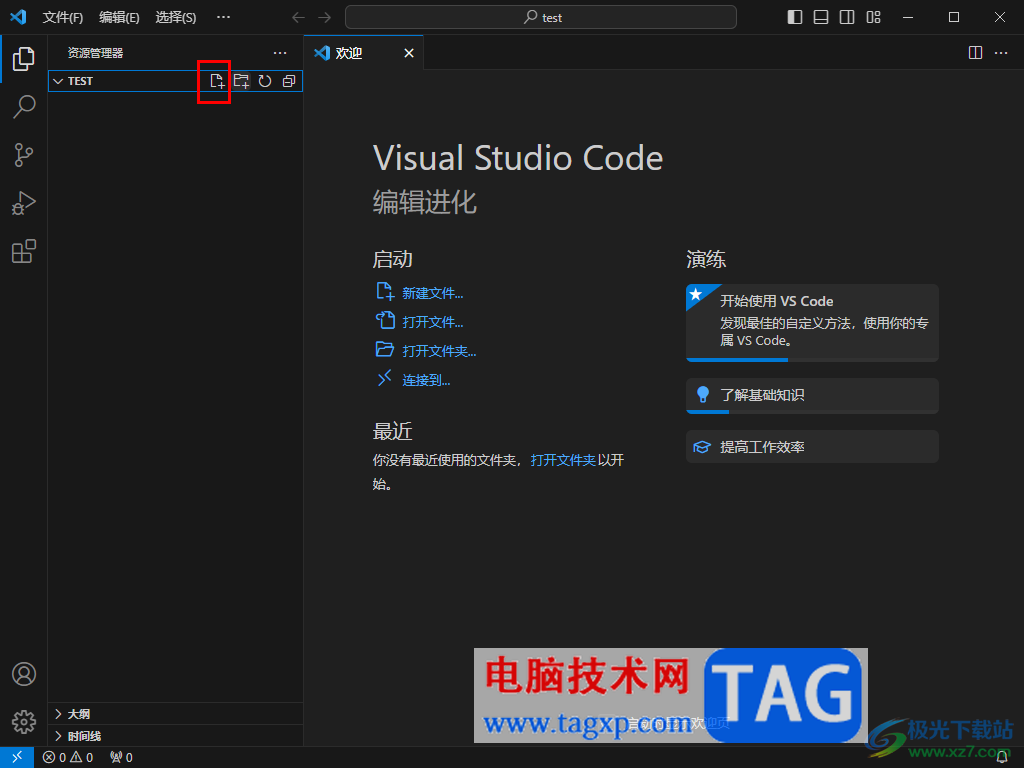Open editor more actions ellipsis
Screen dimensions: 1024x768
tap(1000, 53)
